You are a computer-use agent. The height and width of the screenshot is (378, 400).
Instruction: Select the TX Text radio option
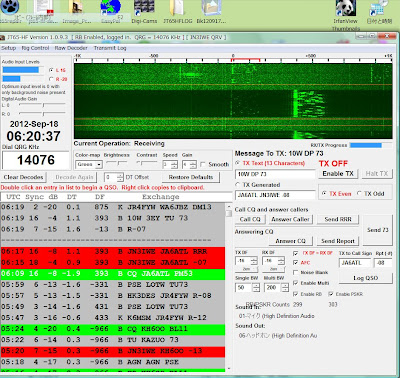coord(238,163)
